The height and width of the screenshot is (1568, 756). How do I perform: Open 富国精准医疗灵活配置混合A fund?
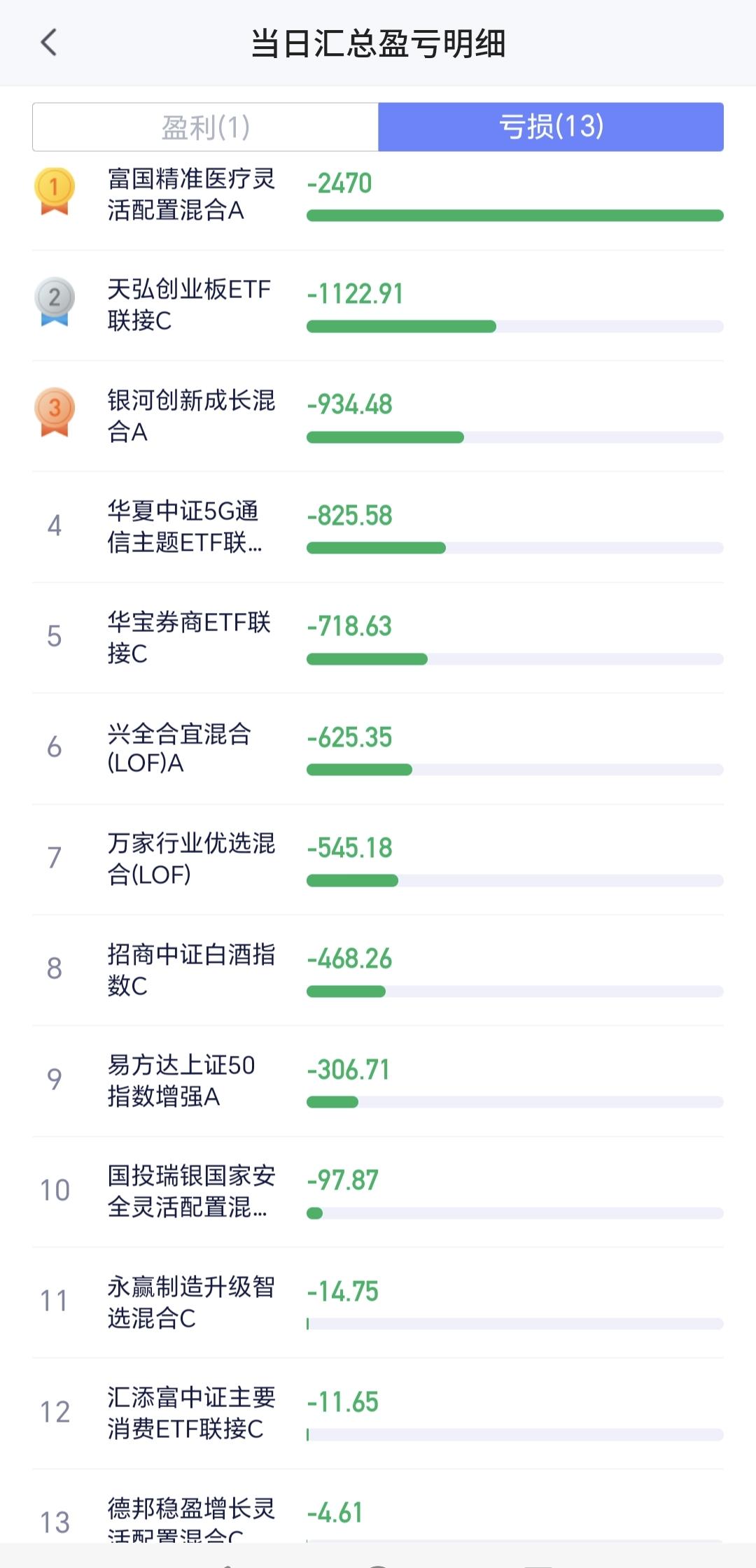pos(190,195)
